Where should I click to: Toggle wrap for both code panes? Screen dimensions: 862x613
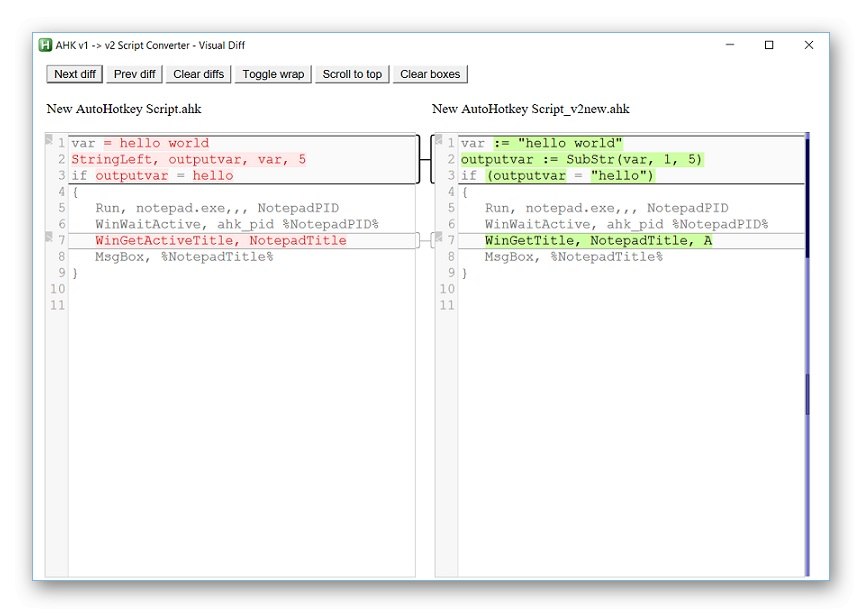pyautogui.click(x=273, y=74)
